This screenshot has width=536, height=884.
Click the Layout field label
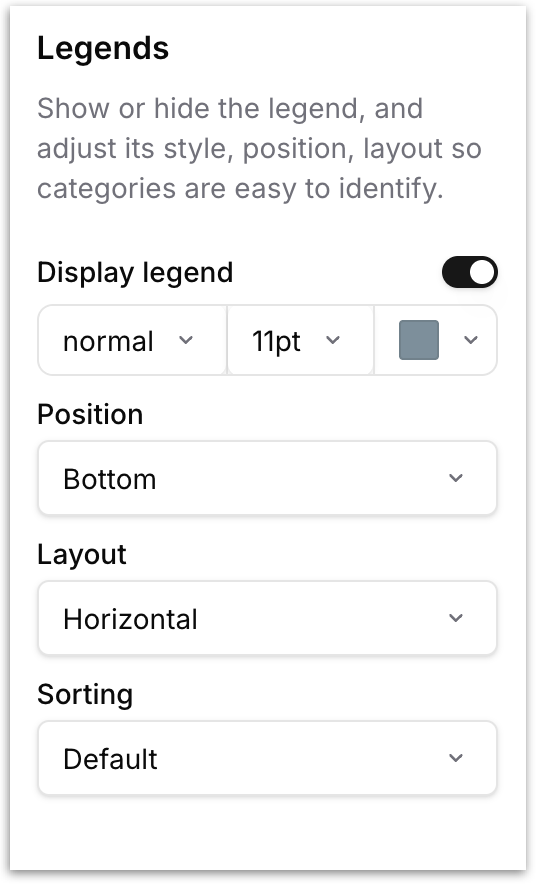[82, 555]
